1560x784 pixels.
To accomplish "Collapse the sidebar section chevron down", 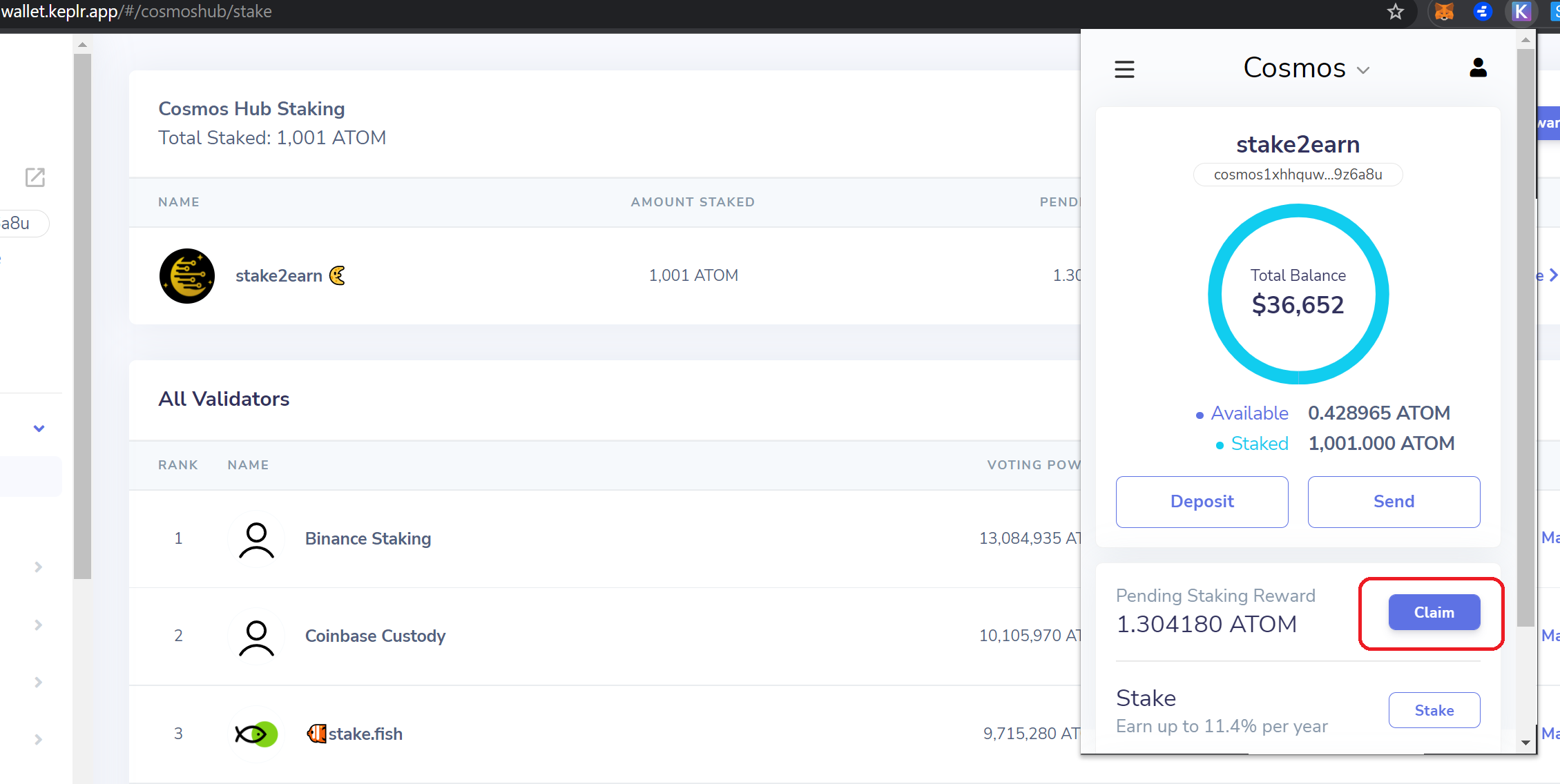I will [x=39, y=429].
